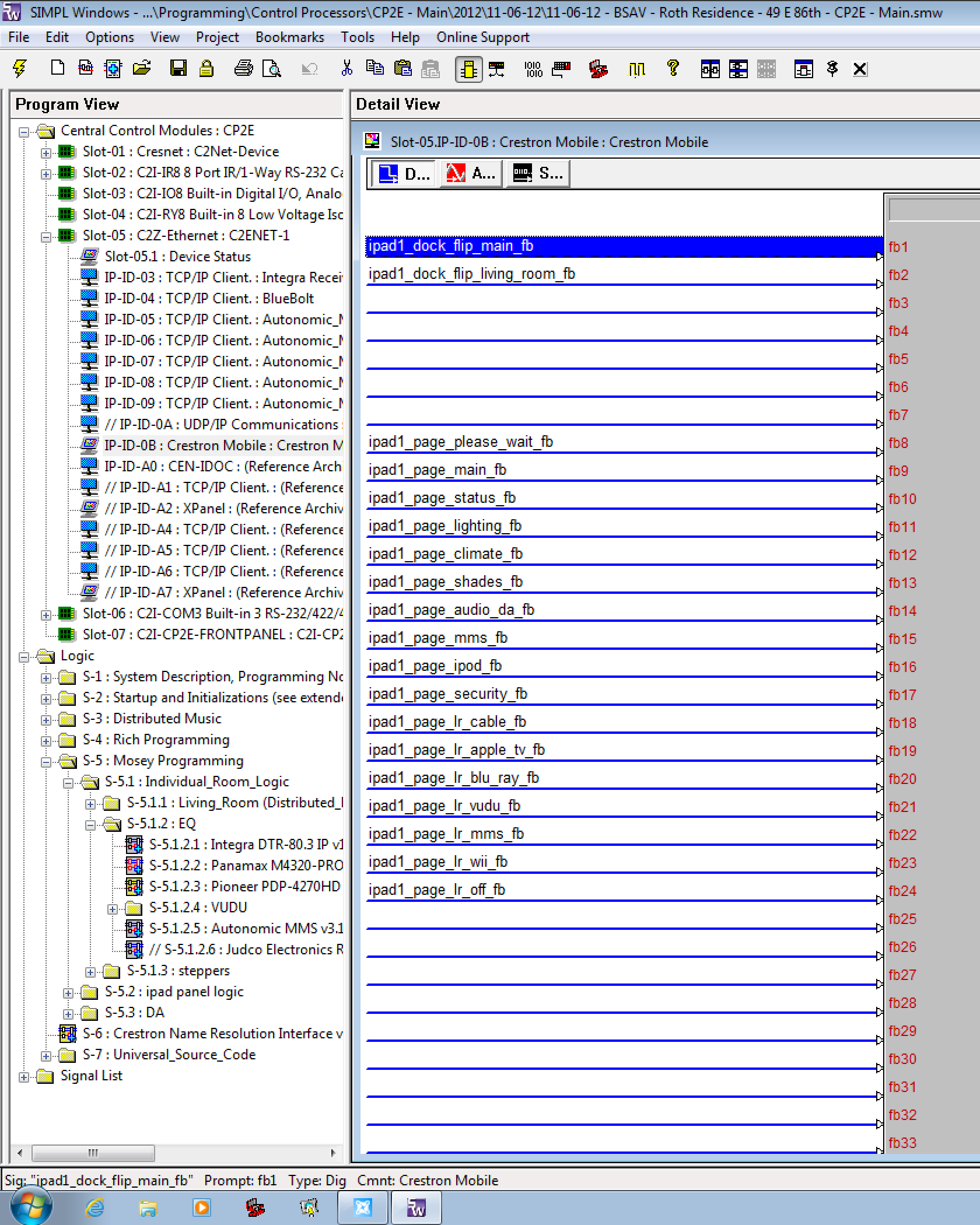980x1225 pixels.
Task: Click the red toolbox icon in toolbar
Action: pos(598,69)
